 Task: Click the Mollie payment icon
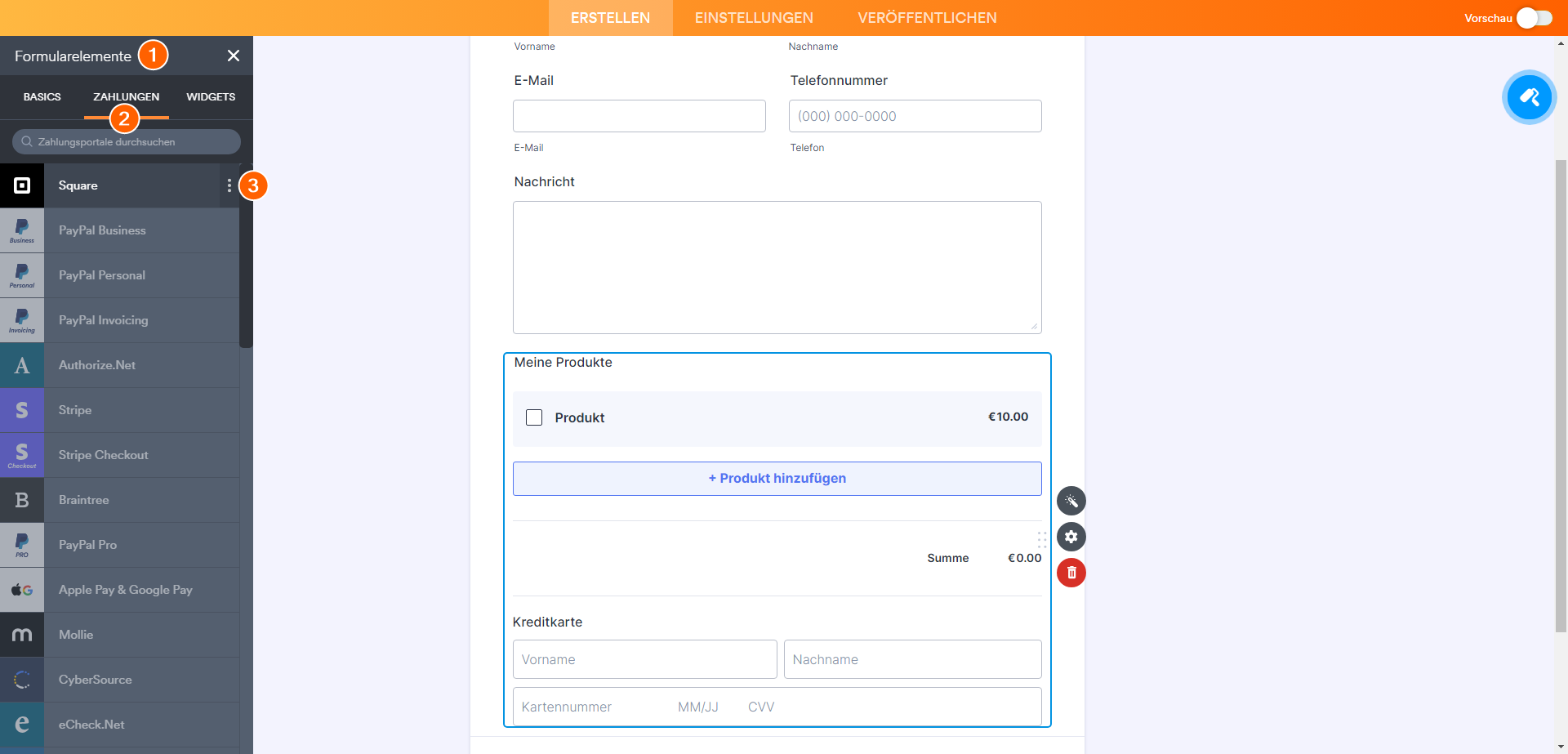[22, 635]
